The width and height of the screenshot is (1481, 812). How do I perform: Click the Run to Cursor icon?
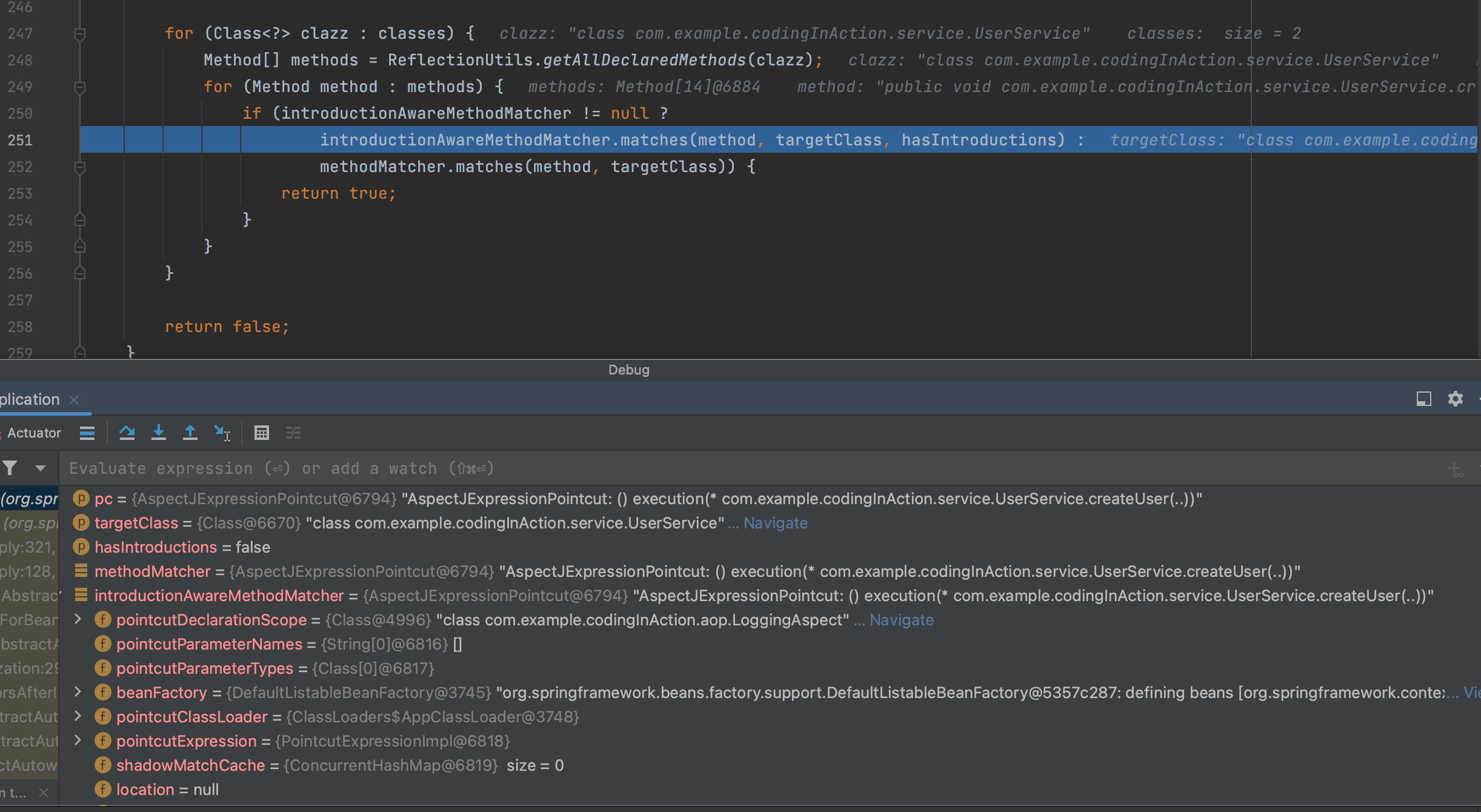tap(222, 433)
